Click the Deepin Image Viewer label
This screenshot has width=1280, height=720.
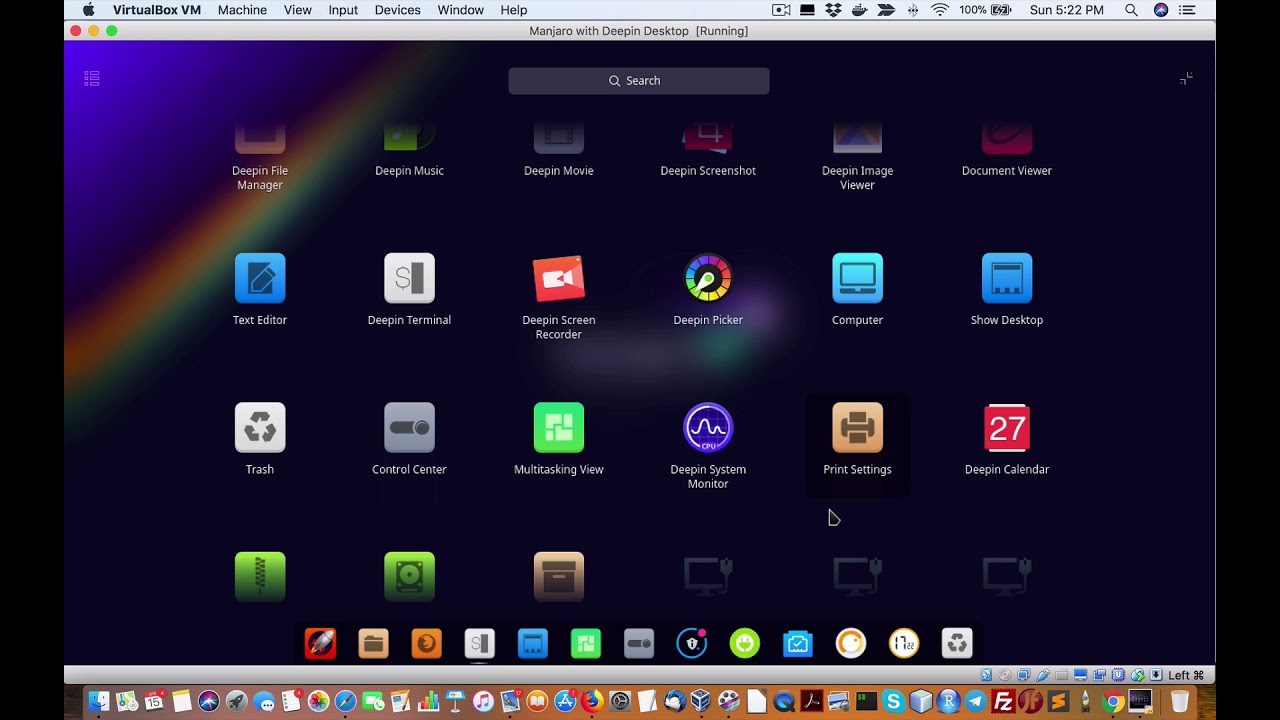857,178
